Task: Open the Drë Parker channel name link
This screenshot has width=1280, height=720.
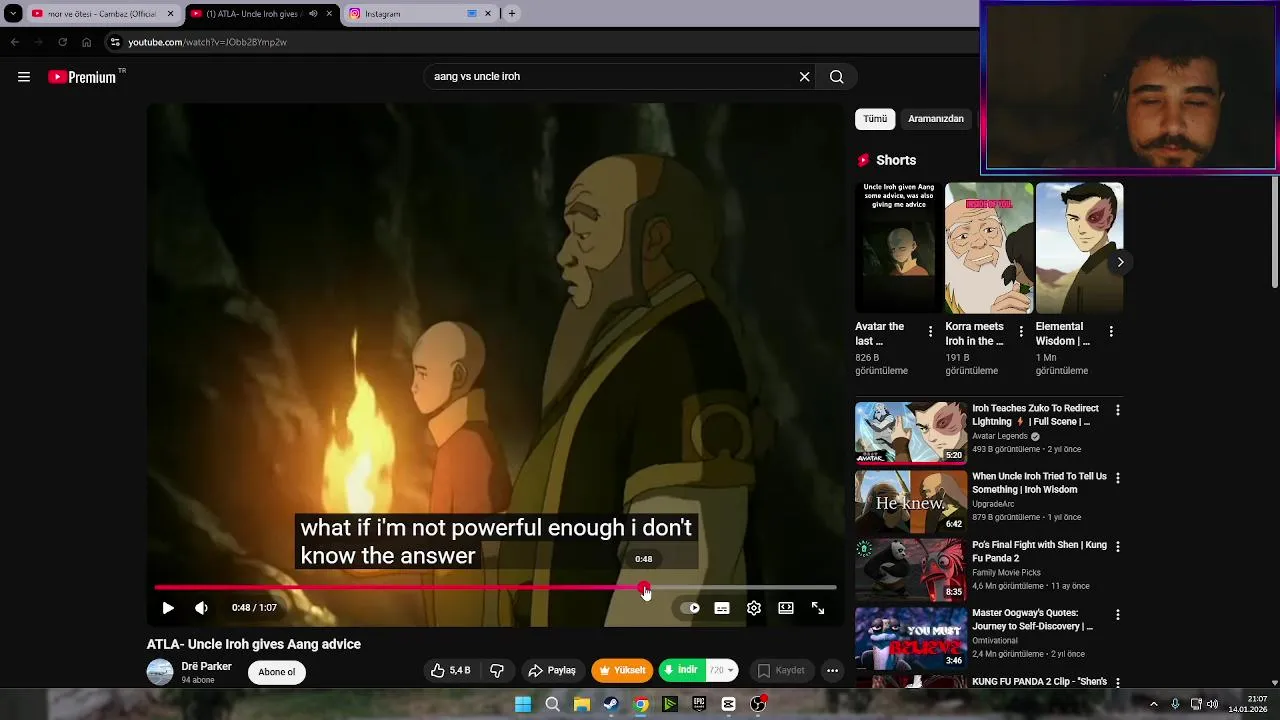Action: pos(206,667)
